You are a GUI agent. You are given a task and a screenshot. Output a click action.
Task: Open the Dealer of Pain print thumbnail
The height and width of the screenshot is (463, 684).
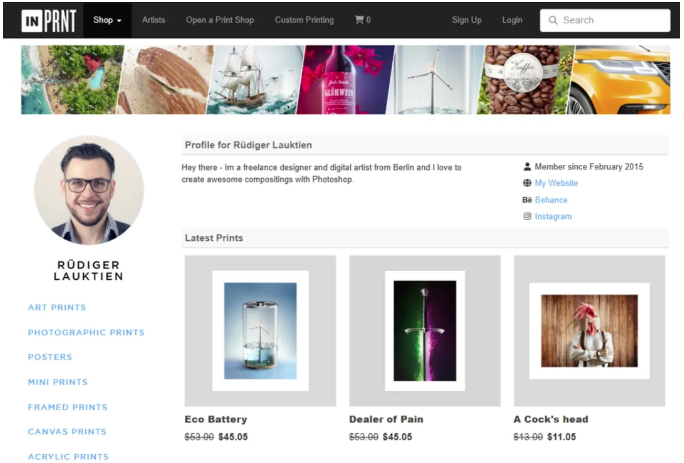(425, 330)
